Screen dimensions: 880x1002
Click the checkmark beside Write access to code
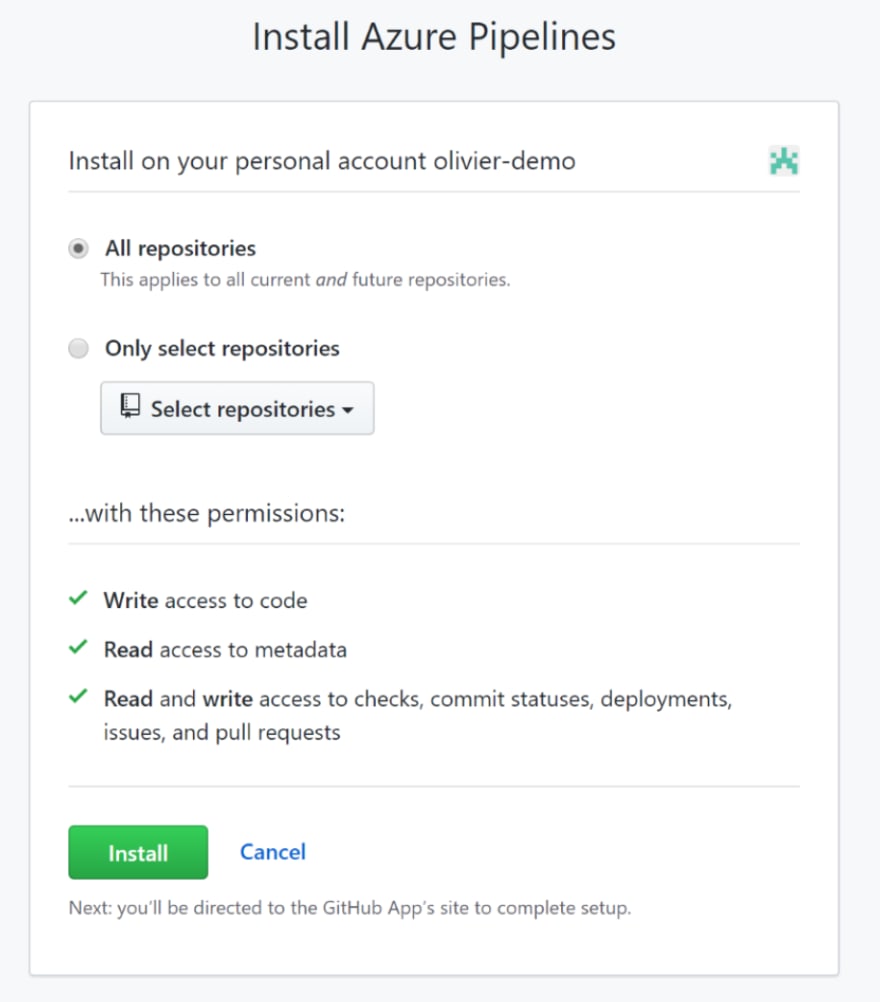coord(78,598)
